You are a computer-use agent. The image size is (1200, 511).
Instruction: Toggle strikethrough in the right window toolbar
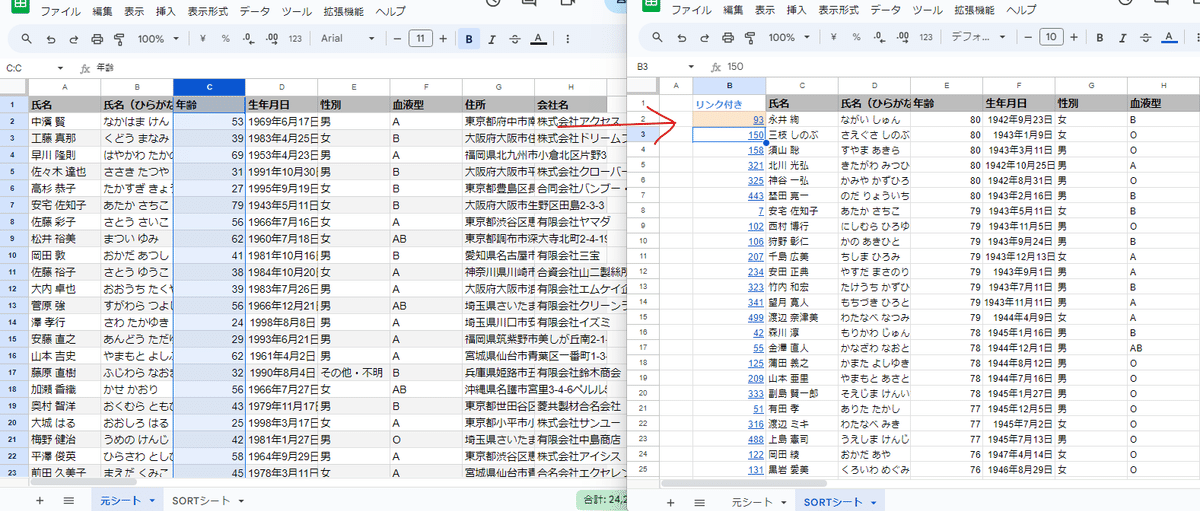tap(1146, 37)
